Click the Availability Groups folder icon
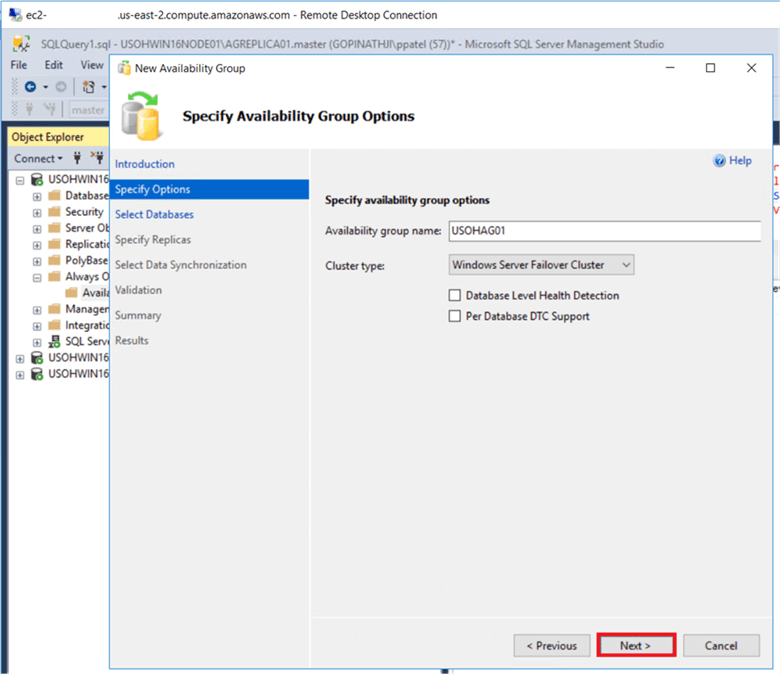 tap(72, 292)
